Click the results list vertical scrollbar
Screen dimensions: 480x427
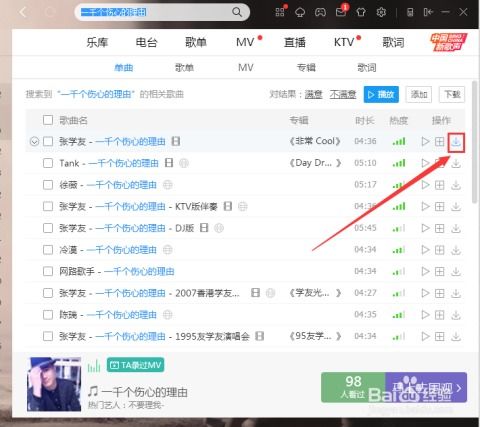coord(474,142)
